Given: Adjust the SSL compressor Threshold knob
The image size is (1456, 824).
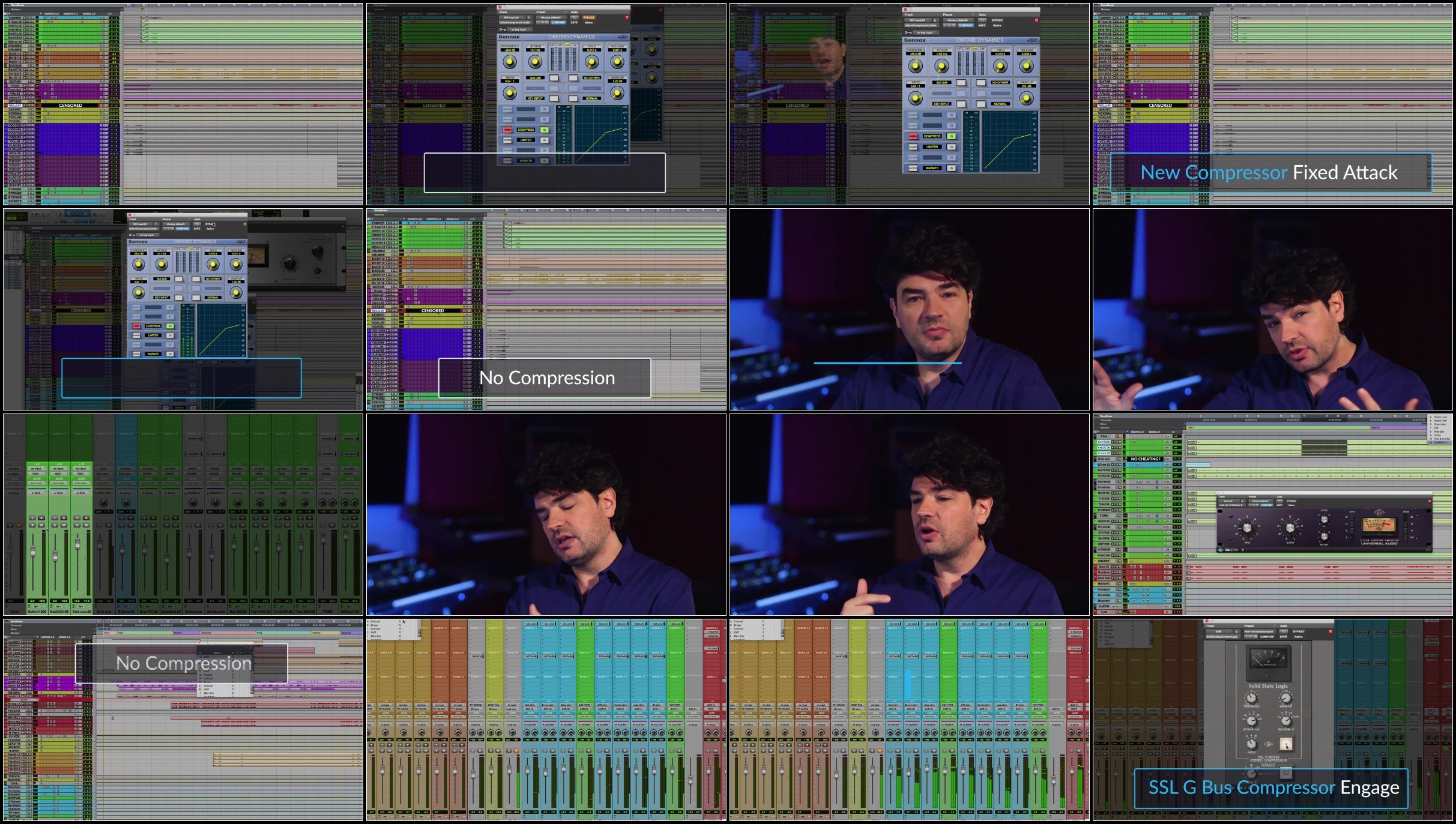Looking at the screenshot, I should pyautogui.click(x=1251, y=698).
